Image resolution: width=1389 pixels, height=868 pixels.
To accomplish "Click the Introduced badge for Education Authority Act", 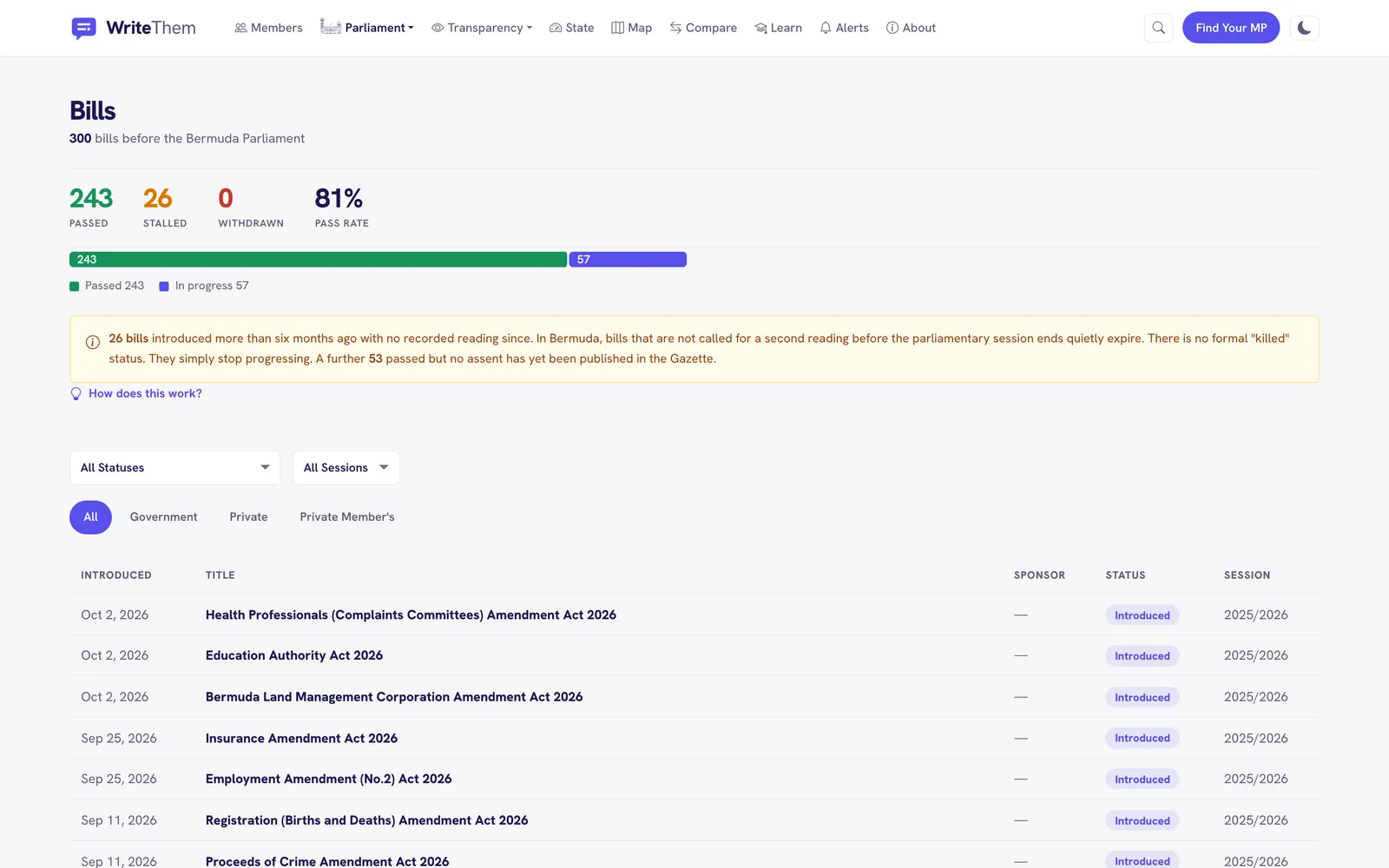I will 1142,656.
